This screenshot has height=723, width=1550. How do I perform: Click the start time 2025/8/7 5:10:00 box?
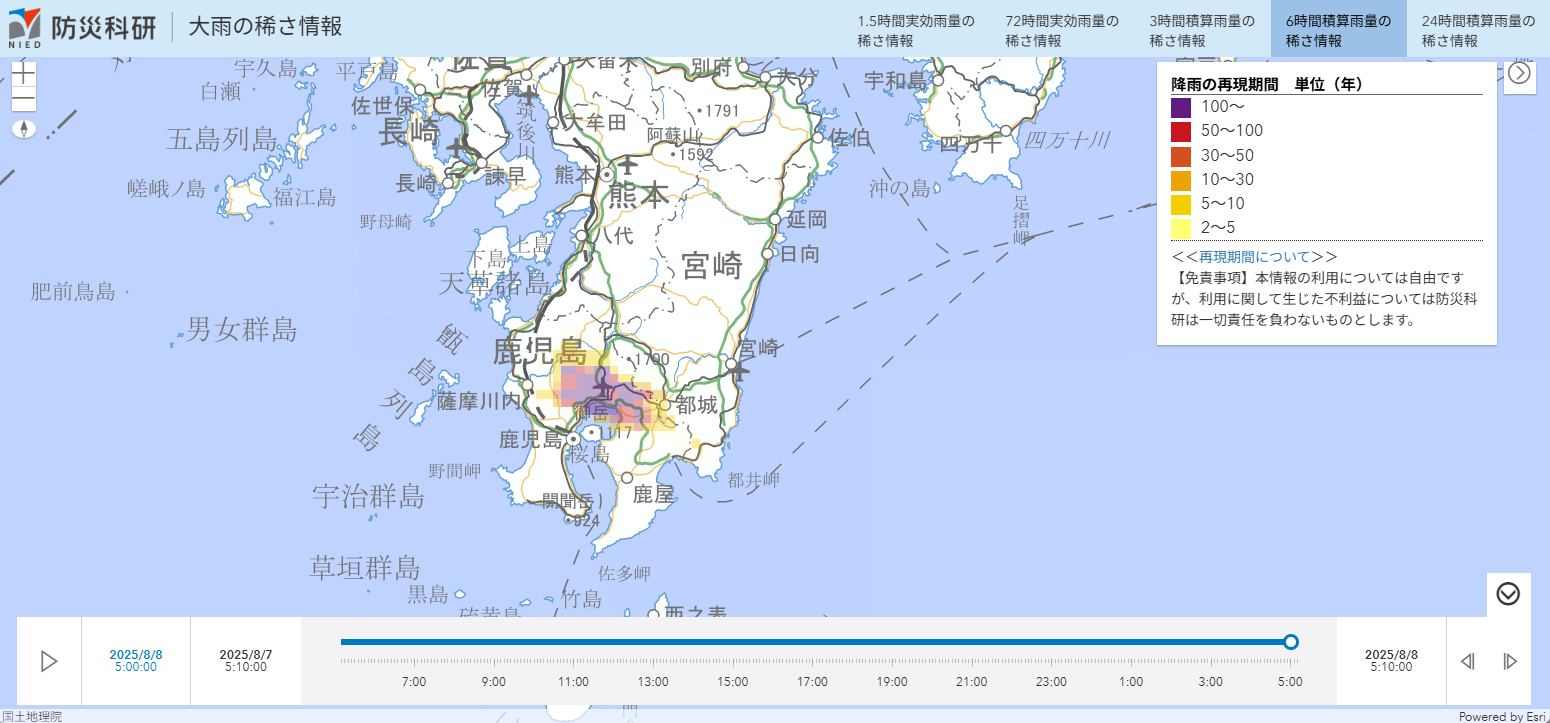coord(245,660)
